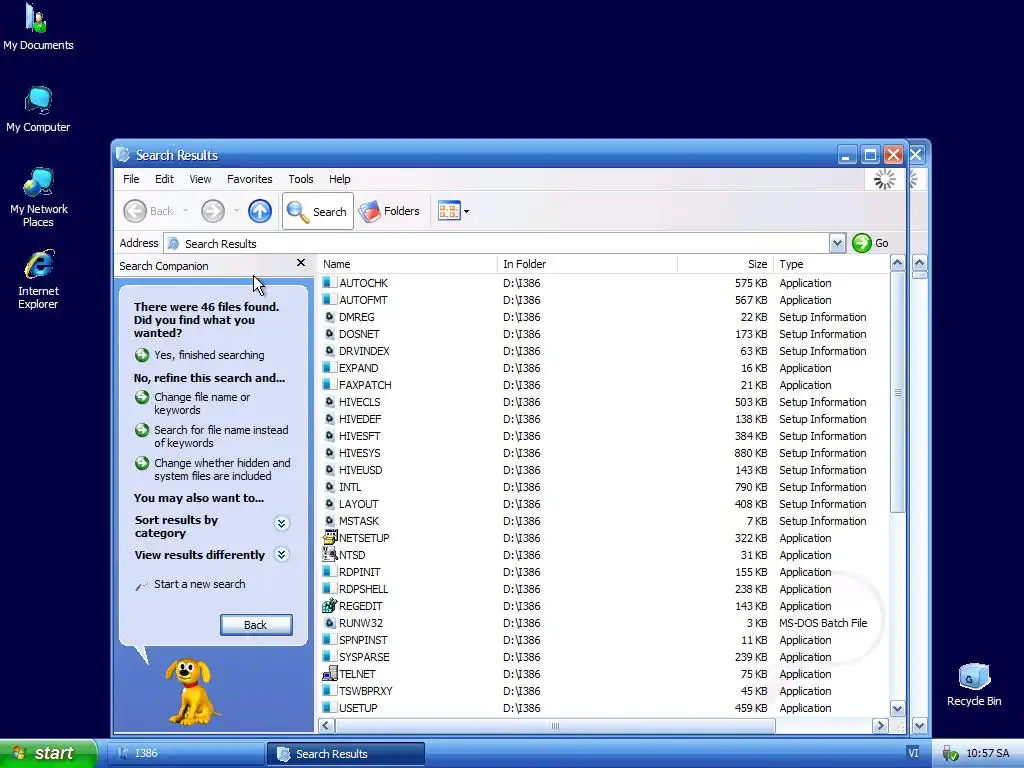Image resolution: width=1024 pixels, height=768 pixels.
Task: Click Change file name or keywords
Action: pyautogui.click(x=202, y=404)
